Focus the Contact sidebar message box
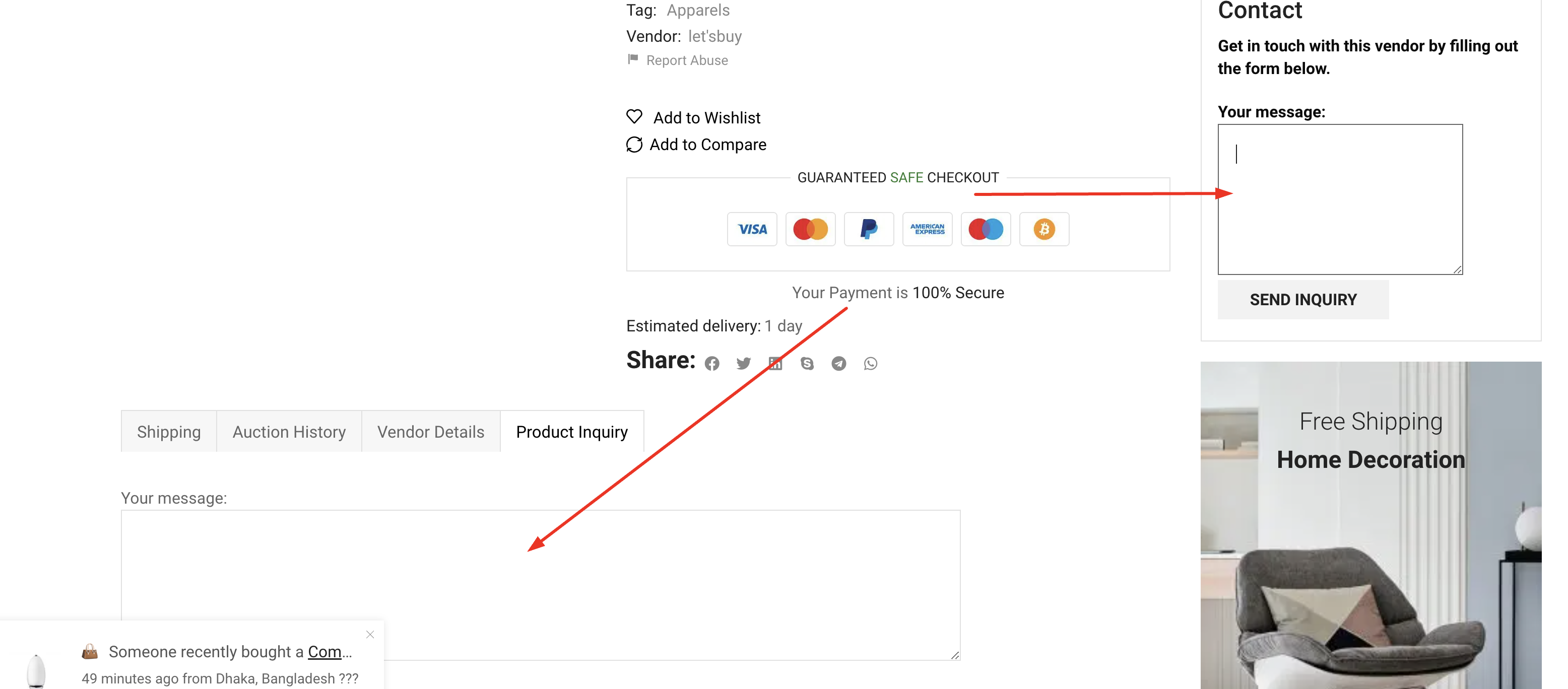The width and height of the screenshot is (1568, 689). click(1340, 199)
